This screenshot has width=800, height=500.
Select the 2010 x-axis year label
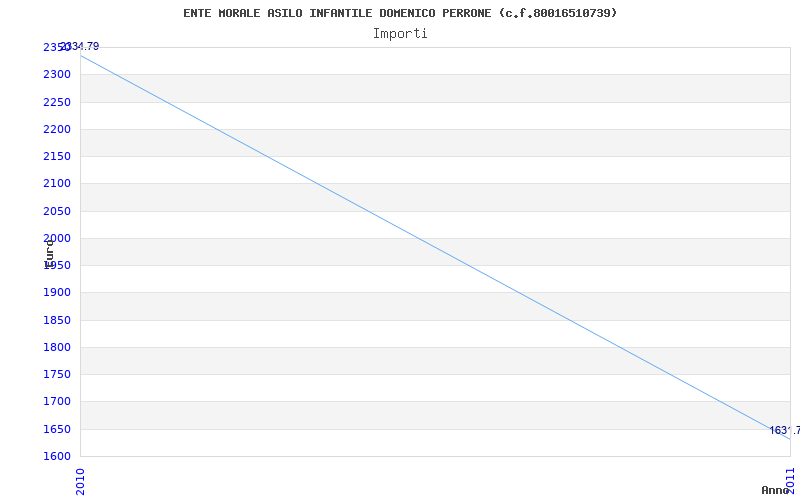pyautogui.click(x=80, y=481)
